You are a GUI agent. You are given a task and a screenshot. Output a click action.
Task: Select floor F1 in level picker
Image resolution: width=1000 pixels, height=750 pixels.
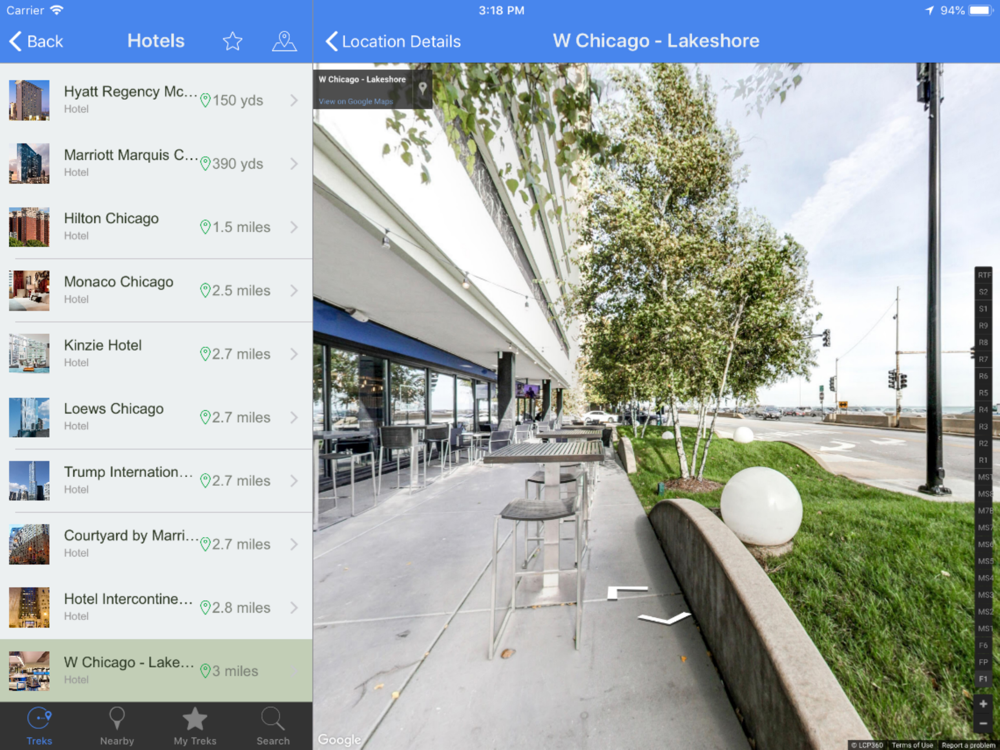click(x=984, y=679)
